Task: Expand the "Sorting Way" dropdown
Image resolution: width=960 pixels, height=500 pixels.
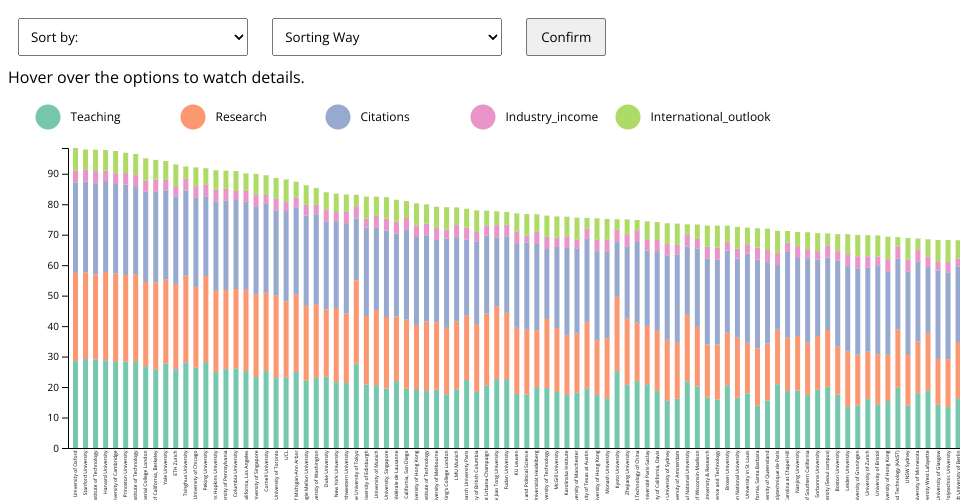Action: (386, 37)
